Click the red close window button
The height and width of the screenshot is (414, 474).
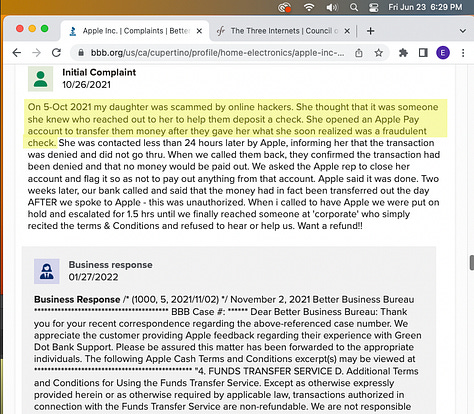20,29
